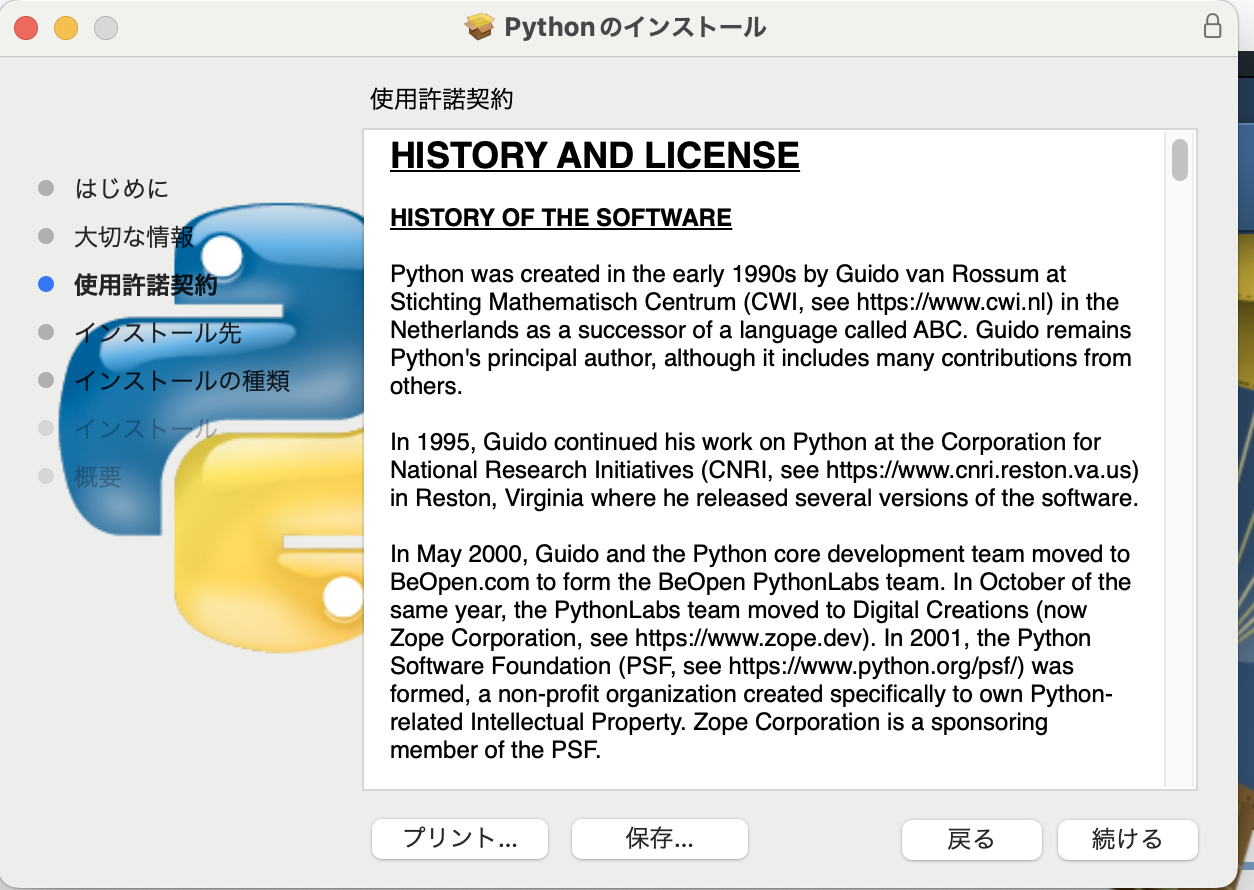The width and height of the screenshot is (1254, 890).
Task: Click the dot indicator next to インストールの種類
Action: click(46, 381)
